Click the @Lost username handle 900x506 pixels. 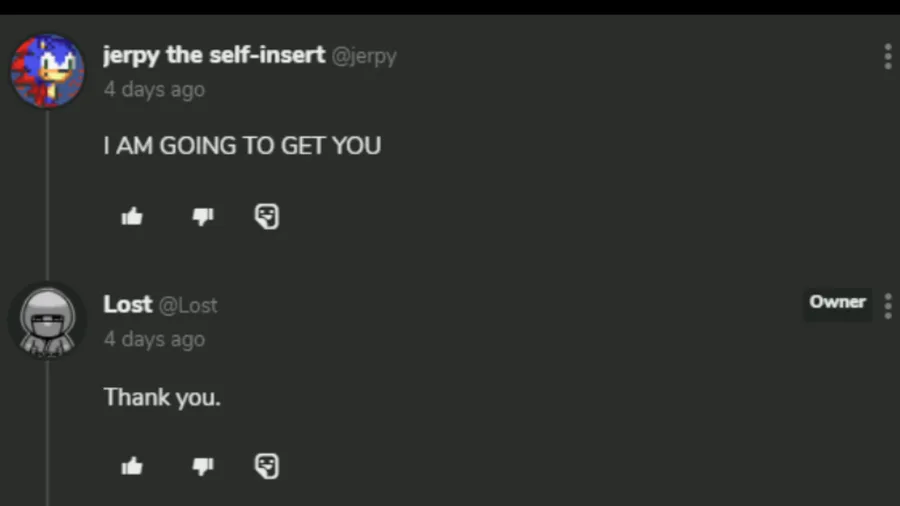coord(188,305)
